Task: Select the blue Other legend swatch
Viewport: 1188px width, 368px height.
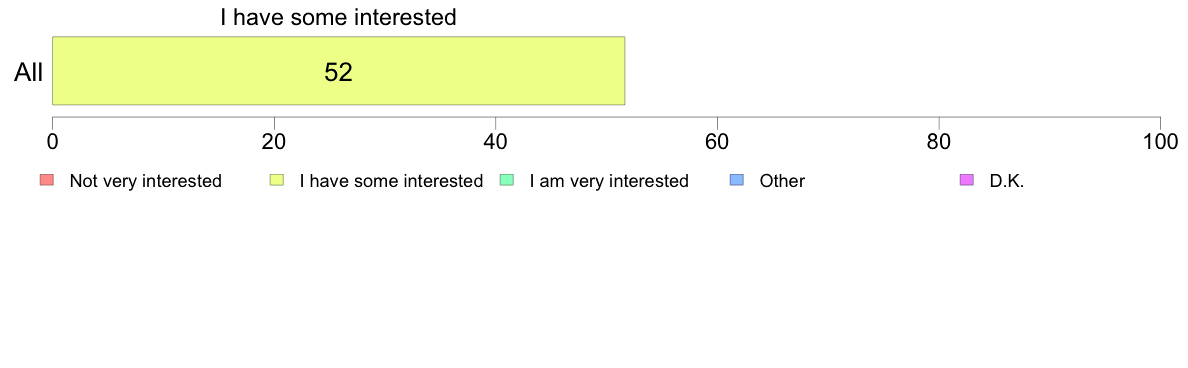Action: tap(736, 180)
